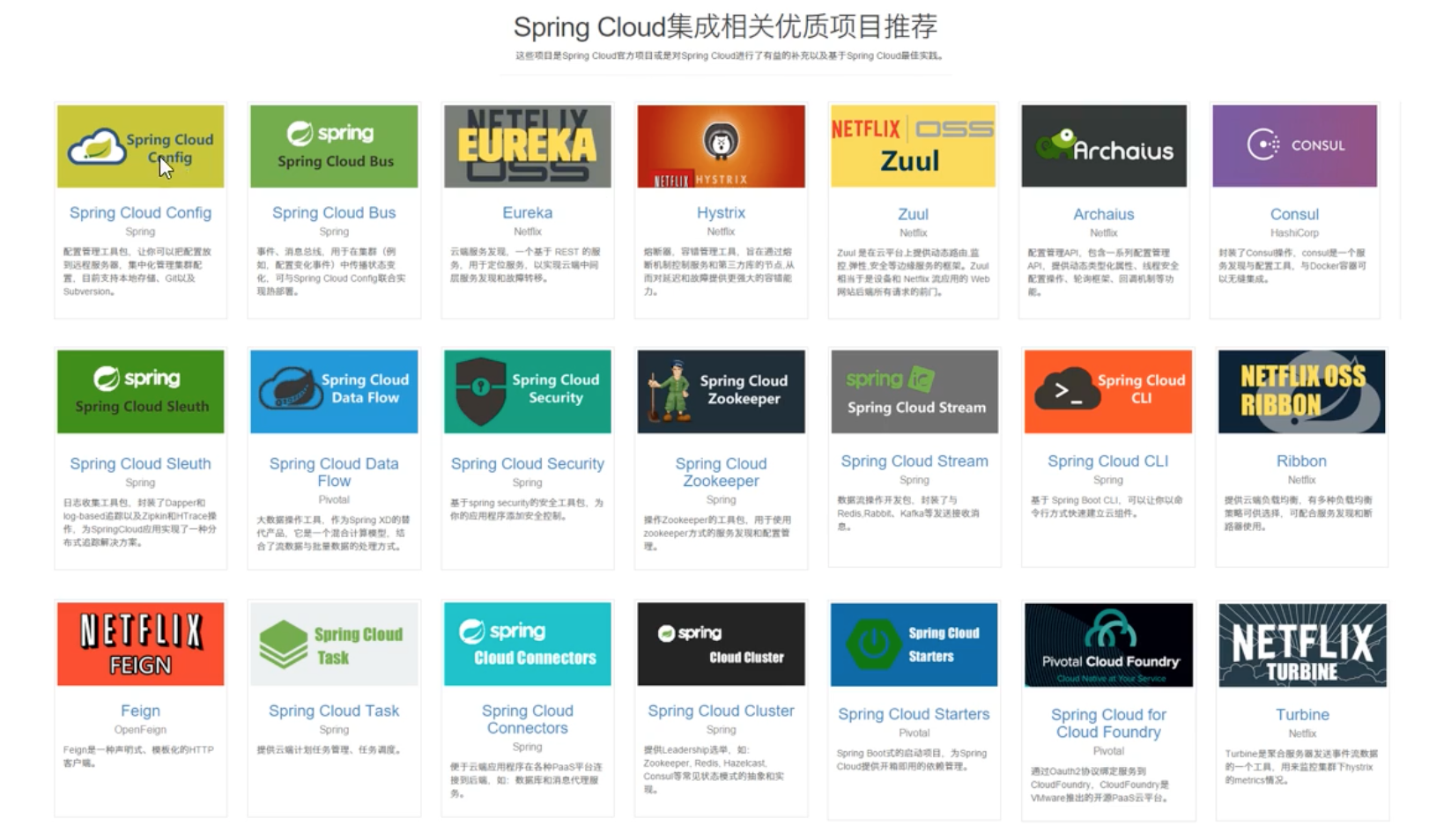Click the Spring Cloud Bus banner image

(334, 146)
